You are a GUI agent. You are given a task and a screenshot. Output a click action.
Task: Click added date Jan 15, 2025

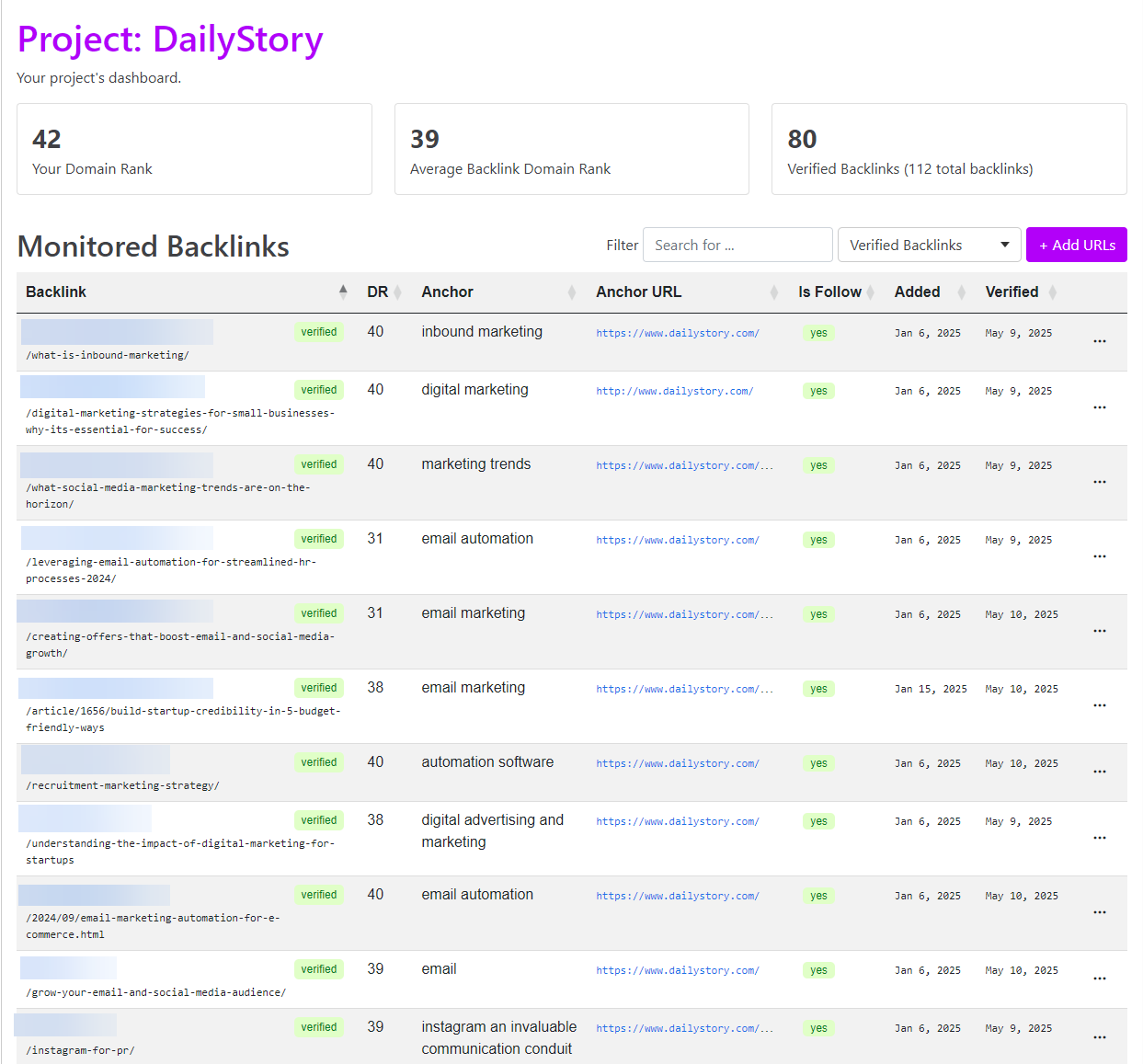931,689
